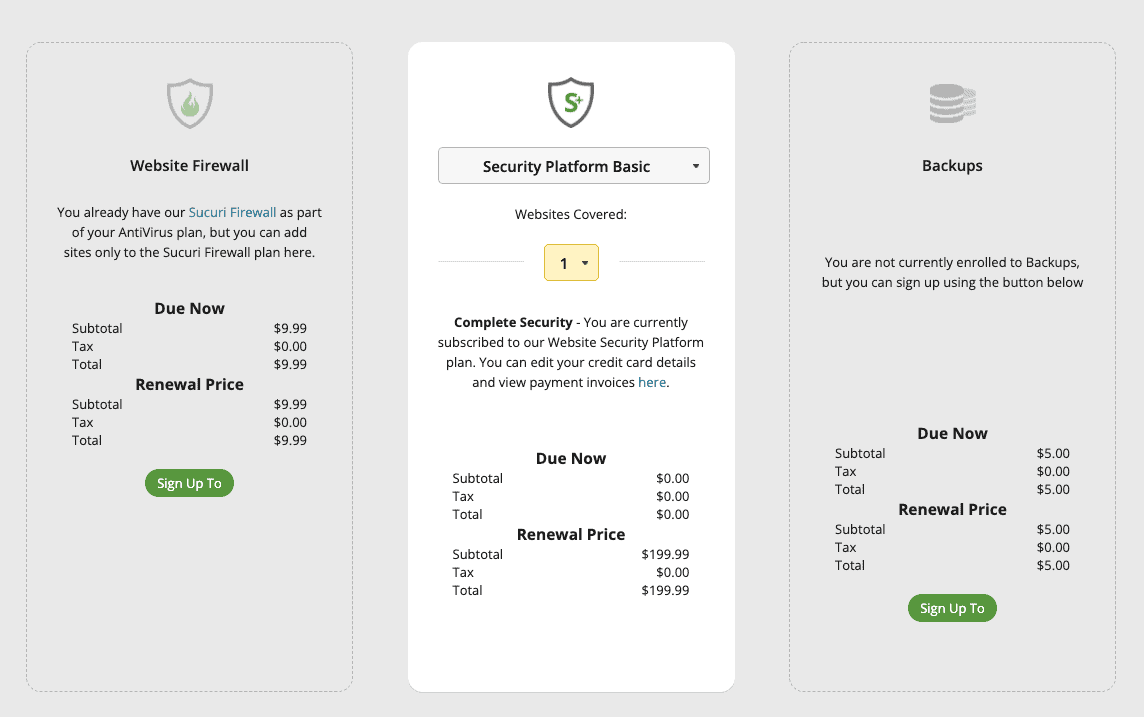Open the Security Platform Basic plan dropdown
The height and width of the screenshot is (717, 1144).
point(573,166)
